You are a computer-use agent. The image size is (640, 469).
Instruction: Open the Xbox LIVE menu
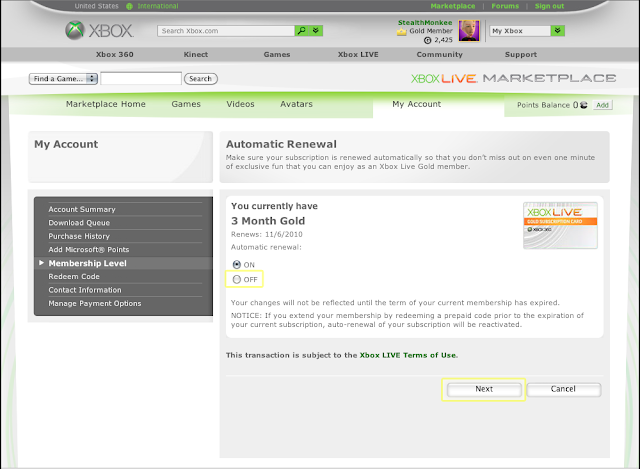click(358, 54)
